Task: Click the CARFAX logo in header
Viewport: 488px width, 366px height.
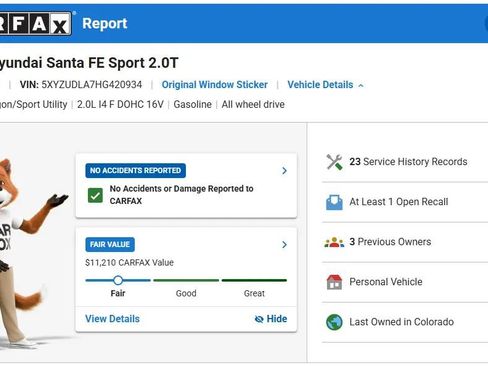Action: click(35, 23)
